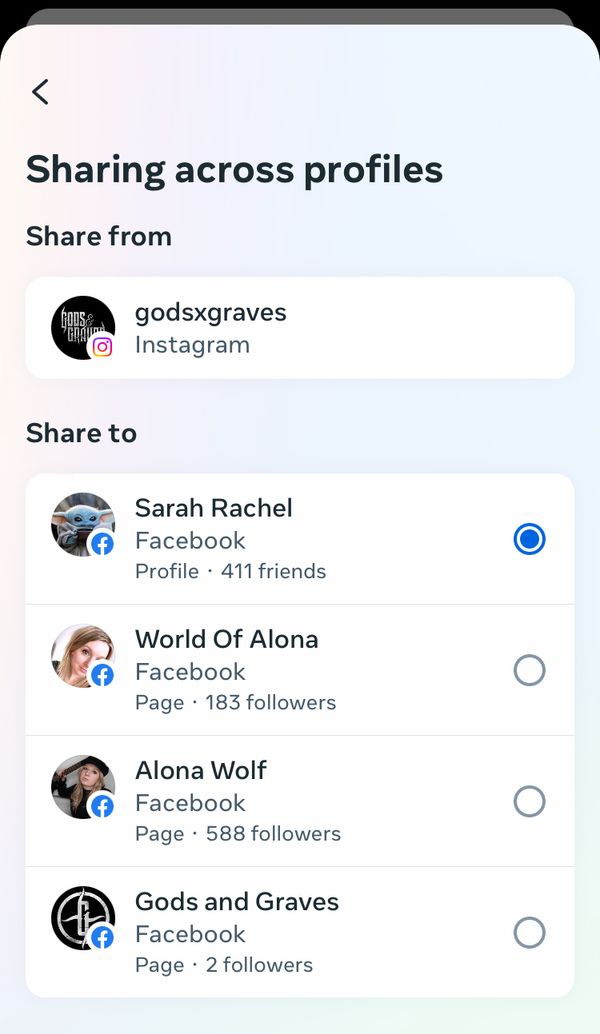Open the godsxgraves Share from profile card
Image resolution: width=600 pixels, height=1034 pixels.
tap(300, 327)
